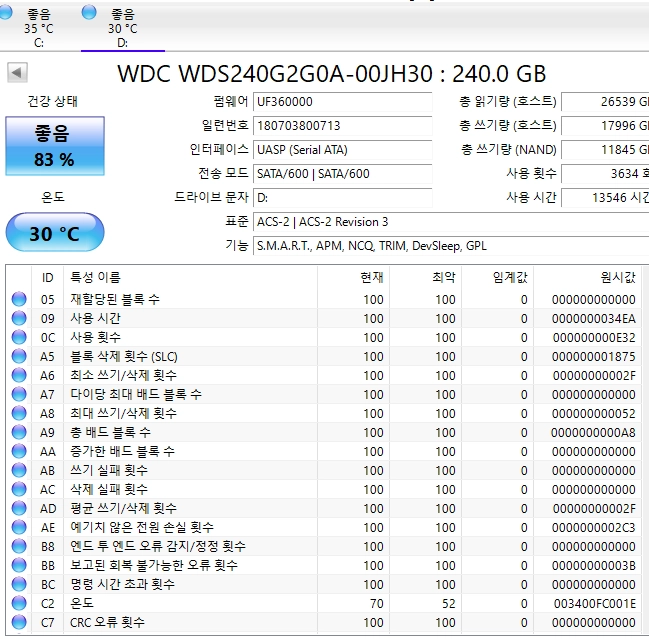
Task: Click status icon of row A5 블록 삭제 횟수
Action: coord(19,356)
